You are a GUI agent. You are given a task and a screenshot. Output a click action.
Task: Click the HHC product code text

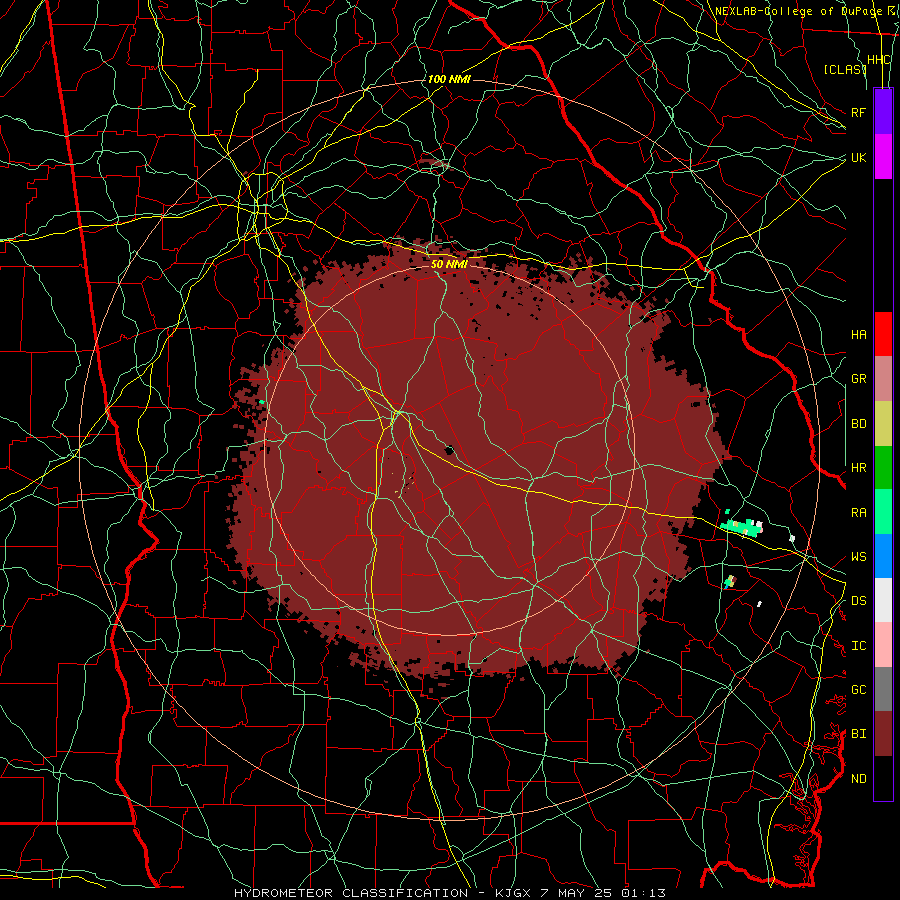click(x=878, y=60)
